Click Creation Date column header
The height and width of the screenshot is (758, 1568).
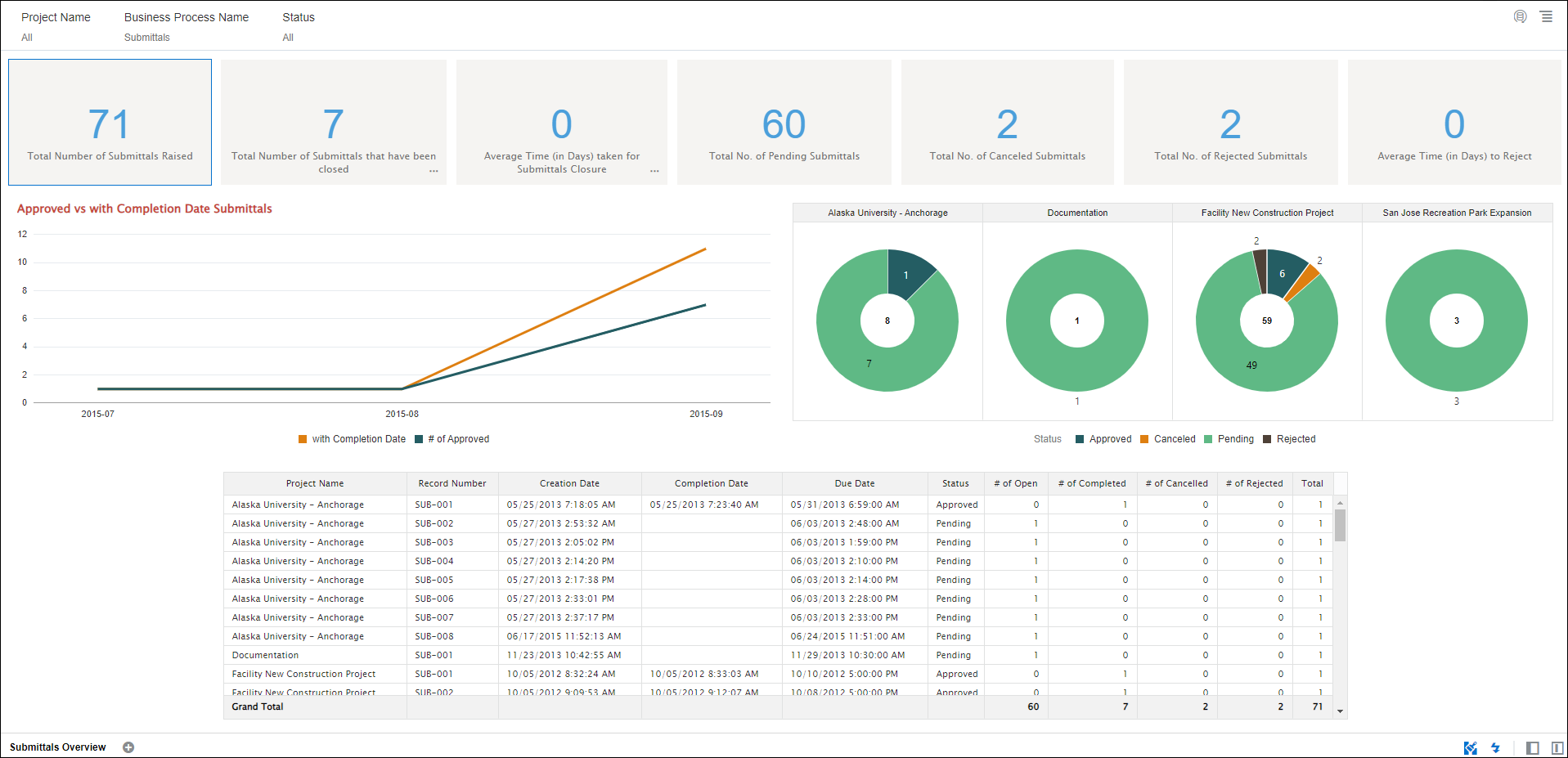coord(569,483)
